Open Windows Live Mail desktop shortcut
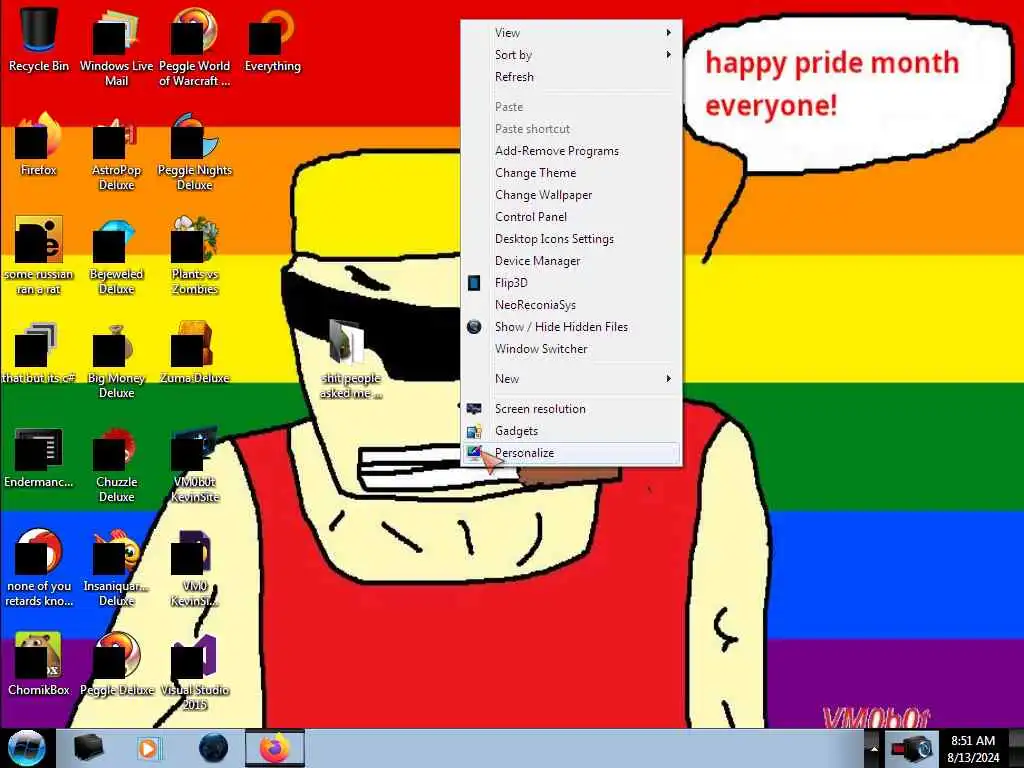The height and width of the screenshot is (768, 1024). click(x=116, y=46)
